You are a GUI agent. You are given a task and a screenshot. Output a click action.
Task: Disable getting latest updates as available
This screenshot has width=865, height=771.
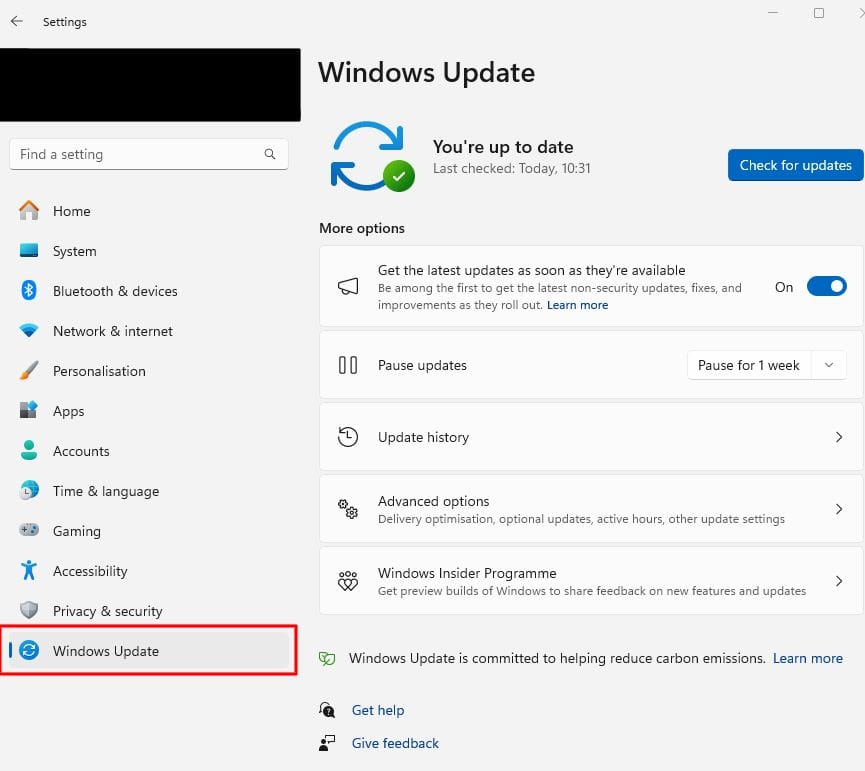point(826,287)
